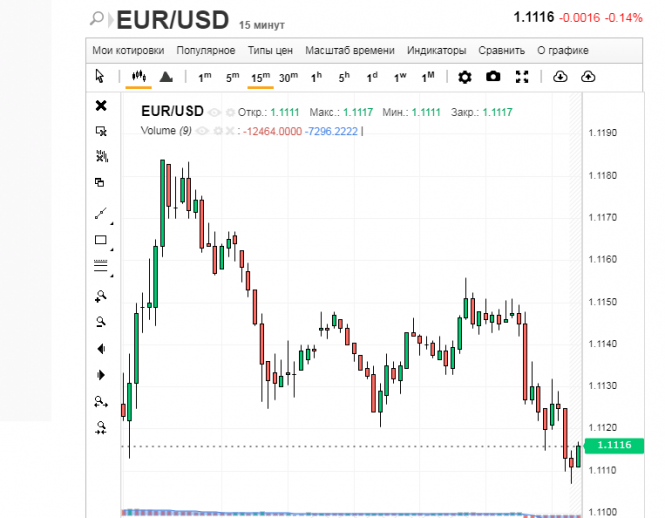The height and width of the screenshot is (518, 665).
Task: Select 15 minute timeframe
Action: coord(260,78)
